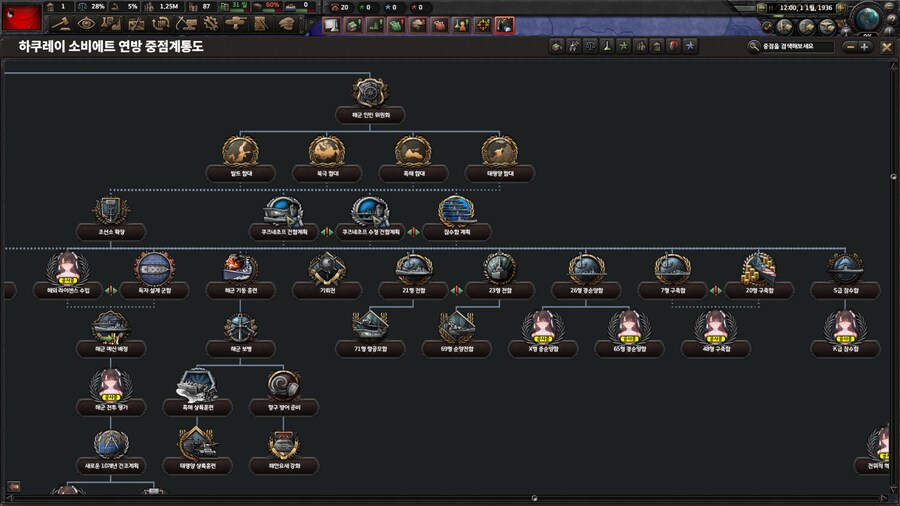Zoom out with the minus button
Viewport: 900px width, 506px height.
coord(850,47)
